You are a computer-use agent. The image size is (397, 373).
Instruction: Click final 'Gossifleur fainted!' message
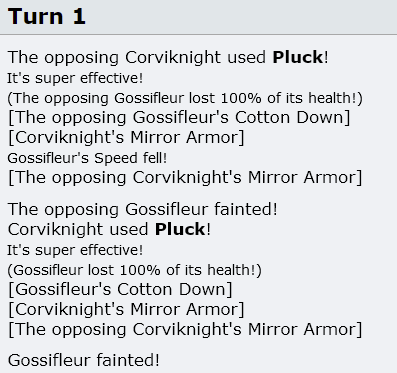tap(84, 360)
